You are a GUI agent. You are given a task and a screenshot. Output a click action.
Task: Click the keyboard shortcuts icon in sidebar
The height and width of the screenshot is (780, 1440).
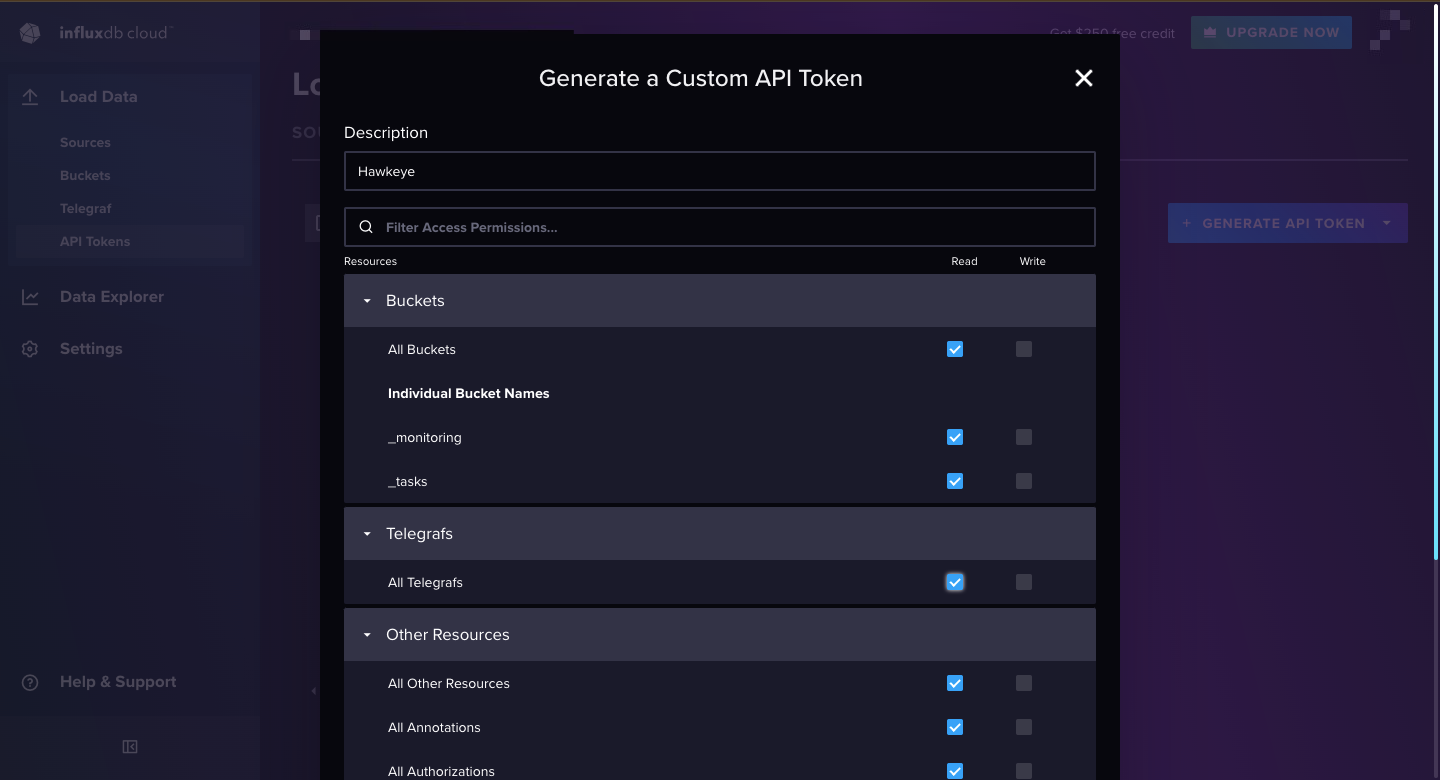click(x=130, y=746)
